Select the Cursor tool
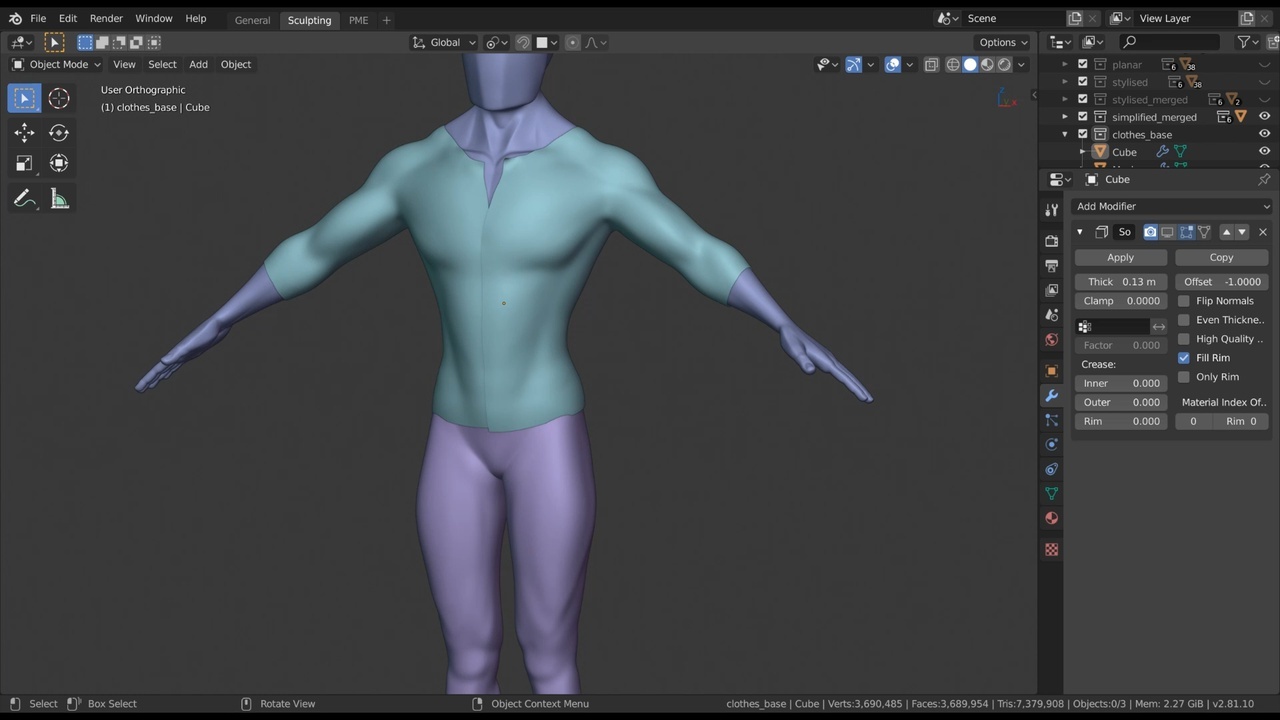Screen dimensions: 1280x720 pyautogui.click(x=59, y=98)
